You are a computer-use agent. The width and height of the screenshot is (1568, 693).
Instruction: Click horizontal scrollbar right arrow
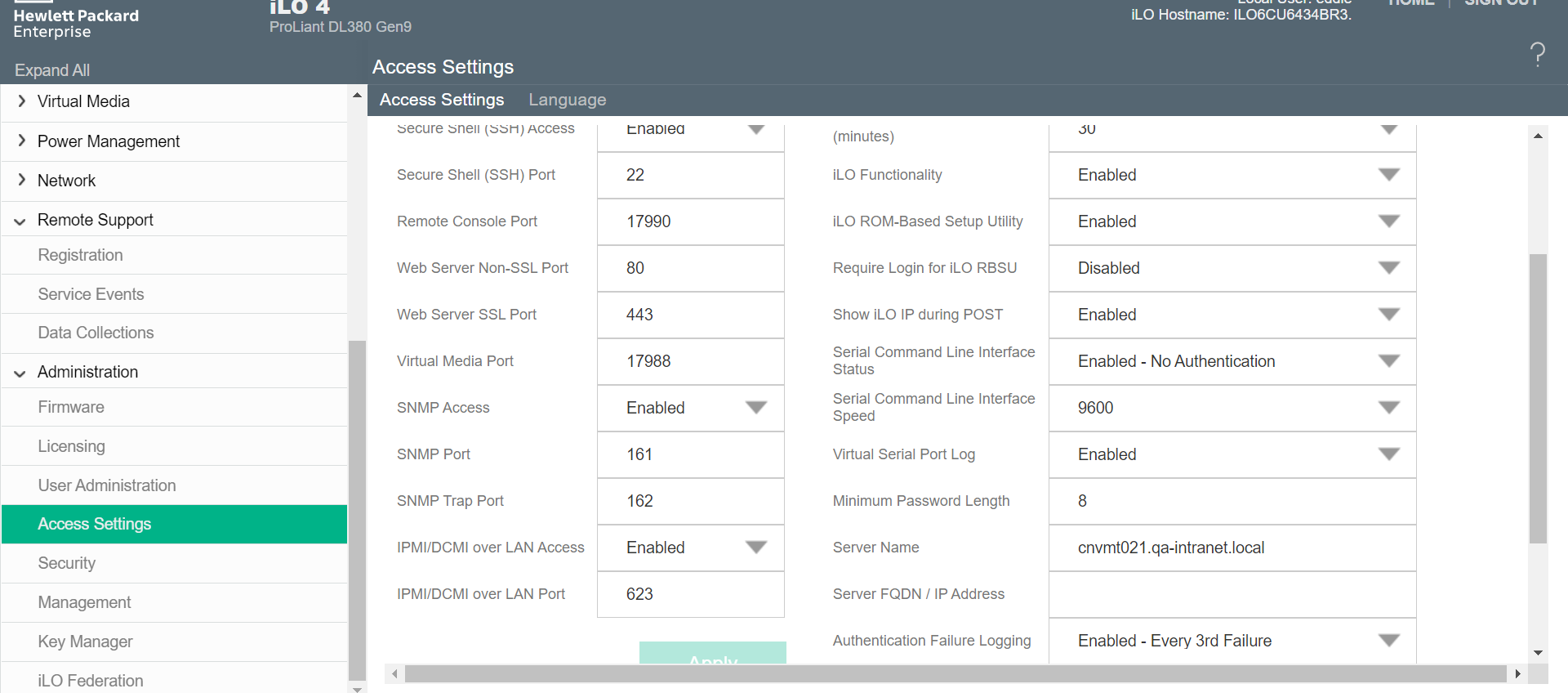tap(1517, 674)
